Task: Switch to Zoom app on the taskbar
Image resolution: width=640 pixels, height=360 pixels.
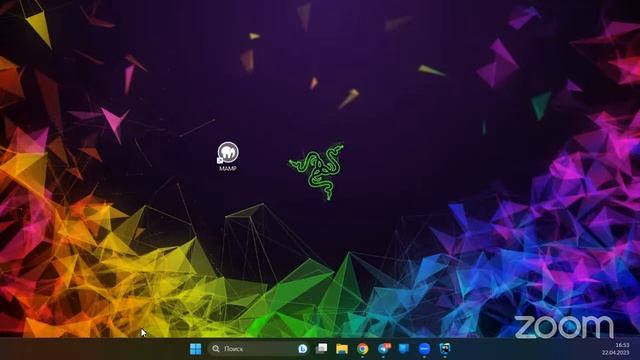Action: [424, 349]
